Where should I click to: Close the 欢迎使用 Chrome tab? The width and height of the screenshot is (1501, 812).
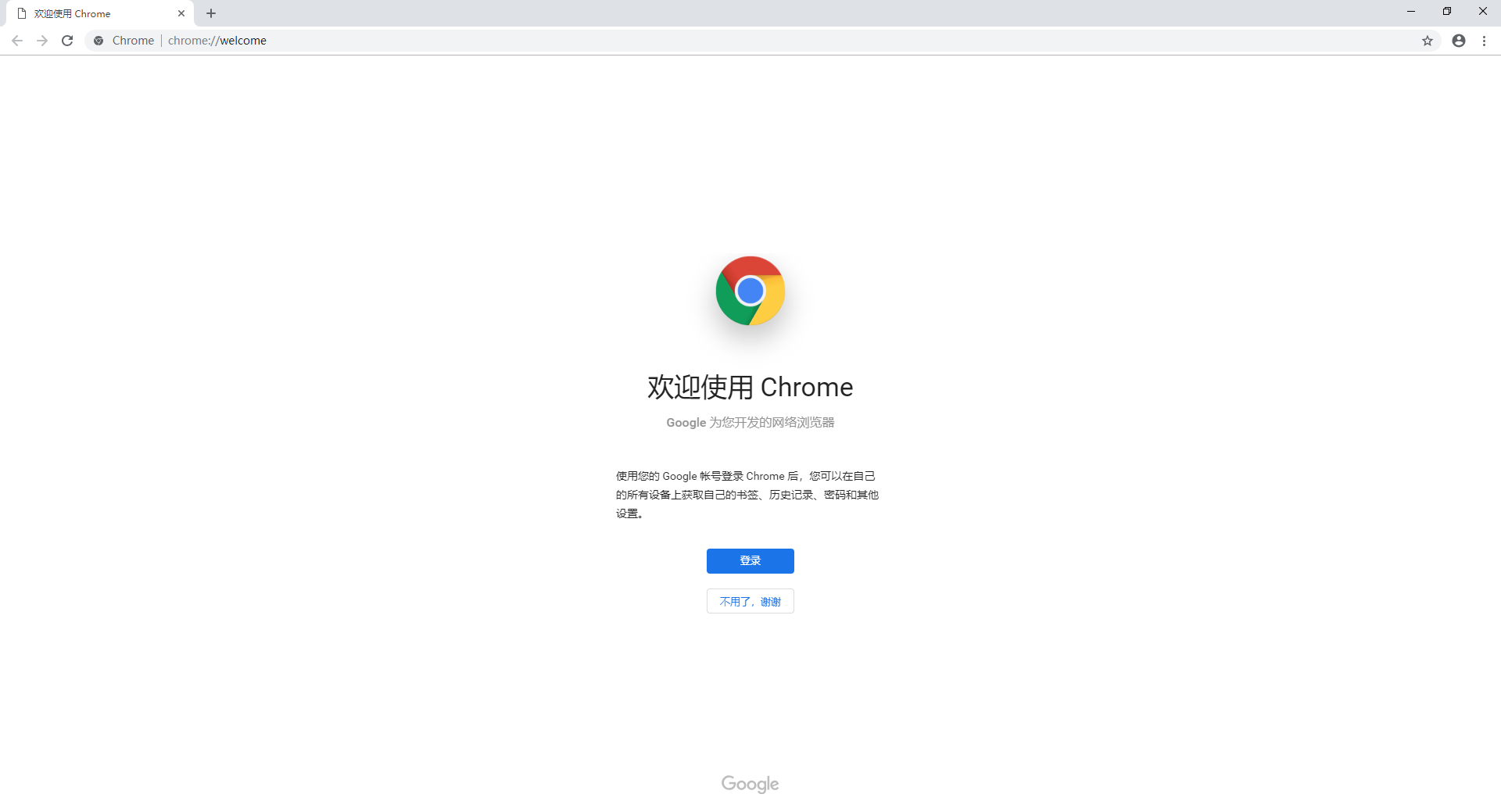click(x=181, y=13)
